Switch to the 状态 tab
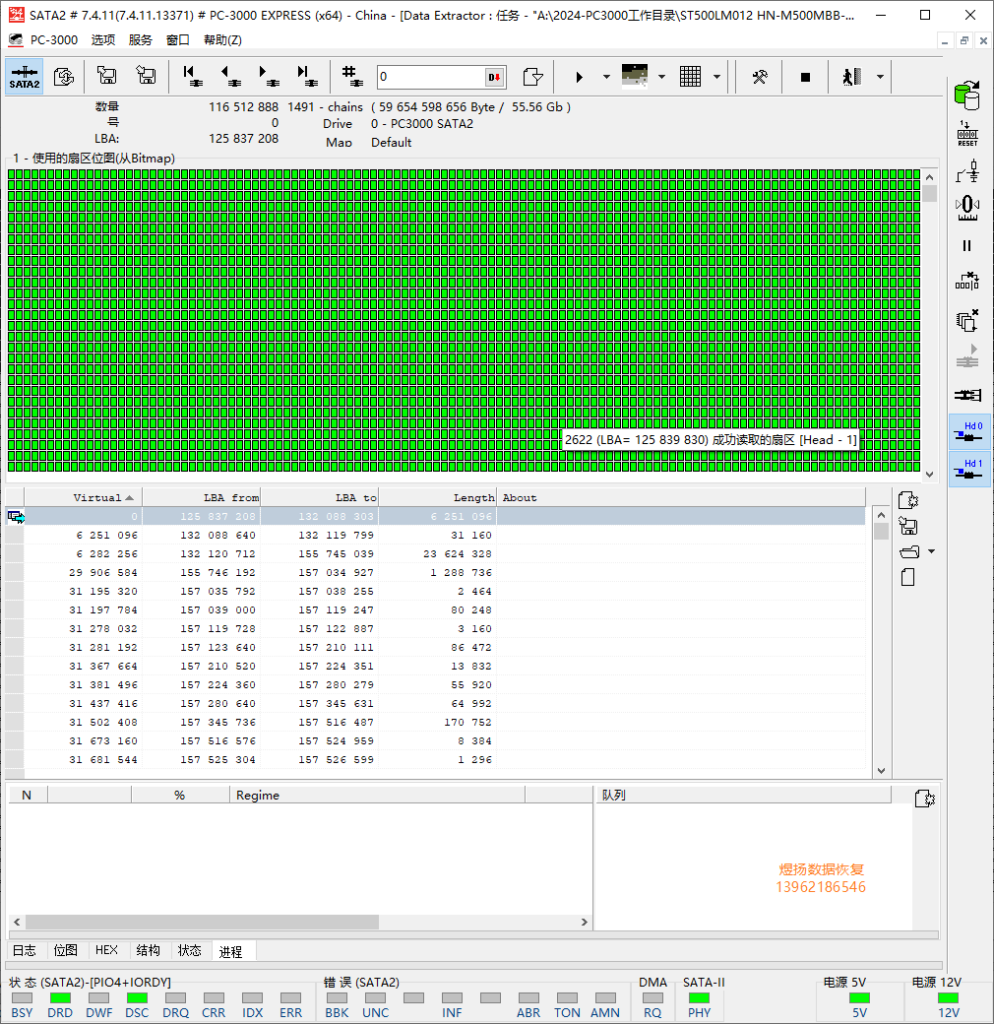This screenshot has width=994, height=1024. (x=189, y=950)
